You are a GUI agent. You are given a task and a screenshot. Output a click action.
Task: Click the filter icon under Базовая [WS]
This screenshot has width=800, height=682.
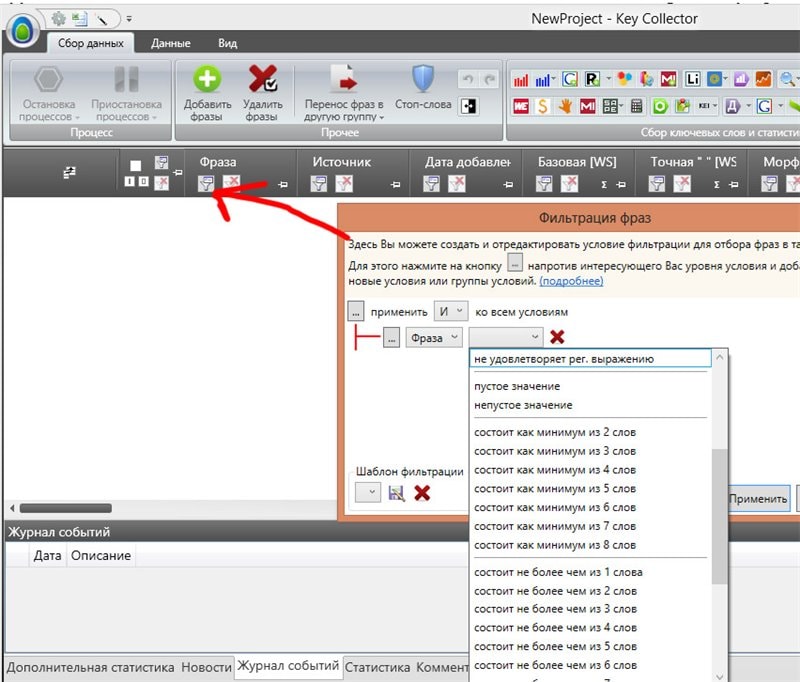545,183
